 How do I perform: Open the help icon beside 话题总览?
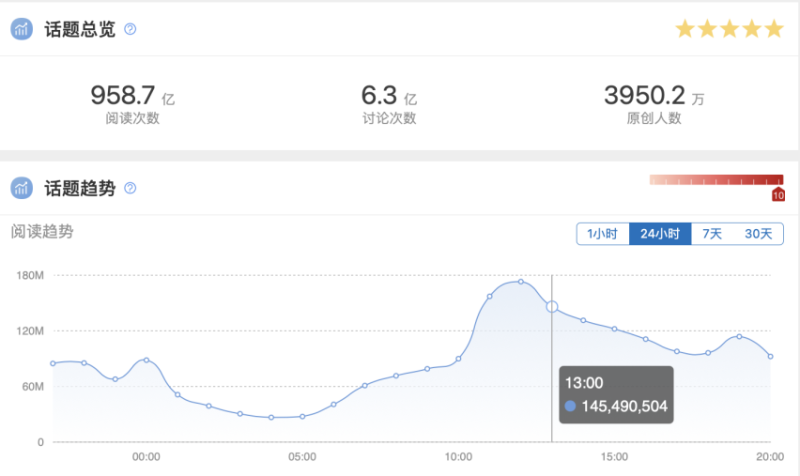(x=129, y=30)
